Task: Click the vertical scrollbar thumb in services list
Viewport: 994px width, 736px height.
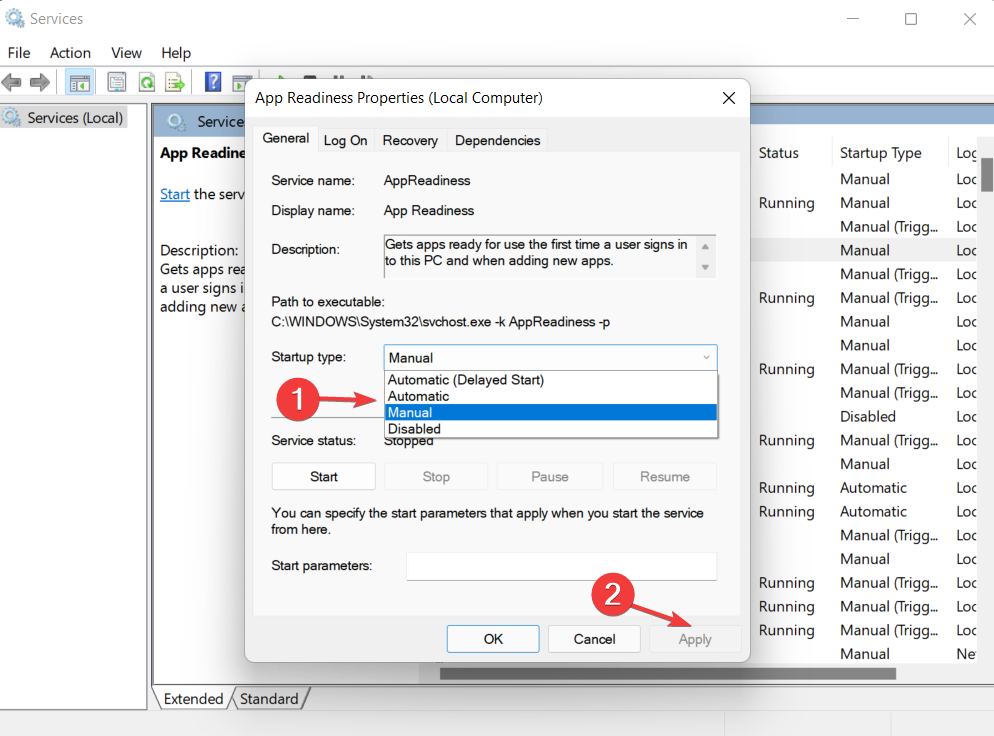Action: click(987, 174)
